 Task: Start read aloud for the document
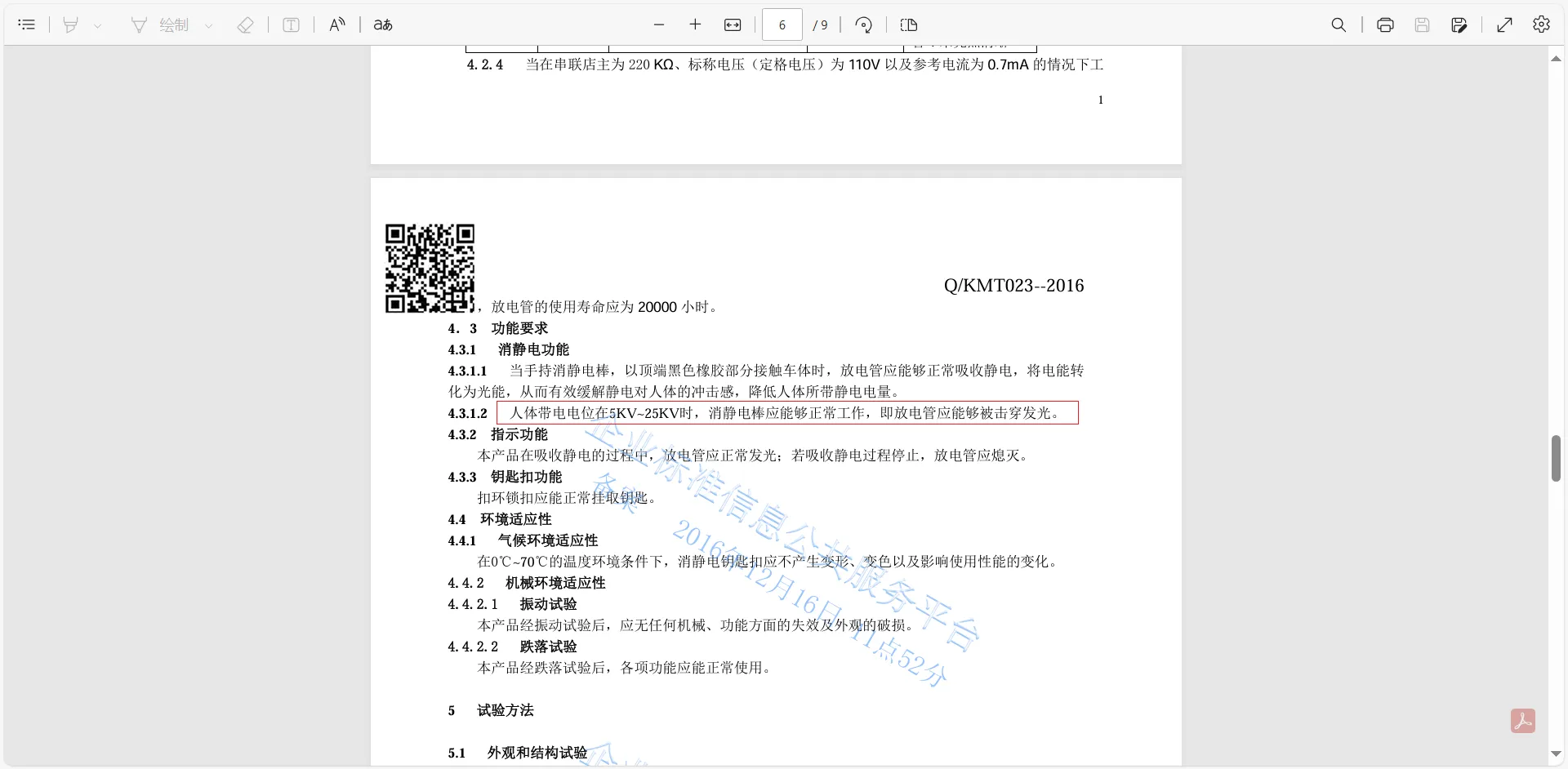point(337,24)
